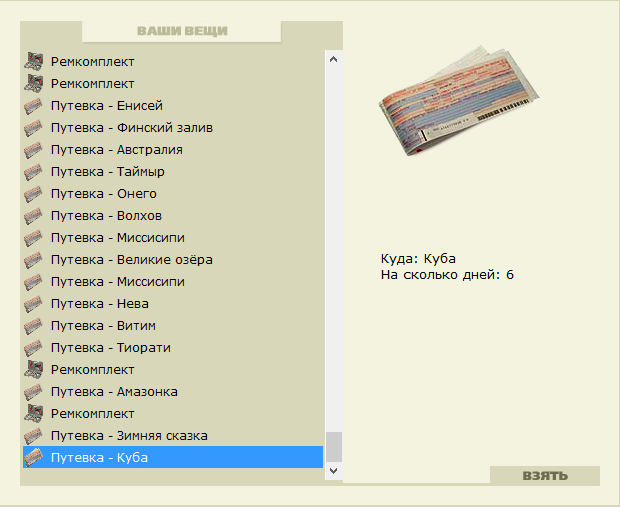Select the Путевка - Амазонка entry
Screen dimensions: 620x507
(x=173, y=392)
